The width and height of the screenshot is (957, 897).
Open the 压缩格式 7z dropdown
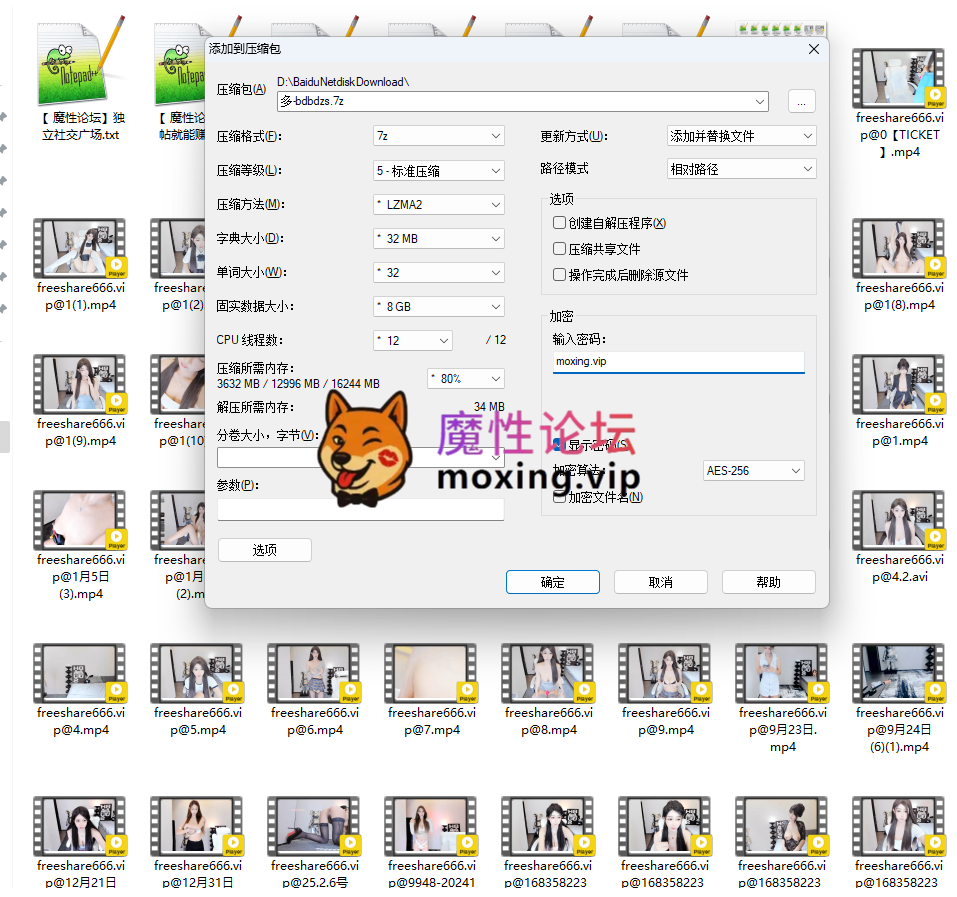click(x=439, y=136)
